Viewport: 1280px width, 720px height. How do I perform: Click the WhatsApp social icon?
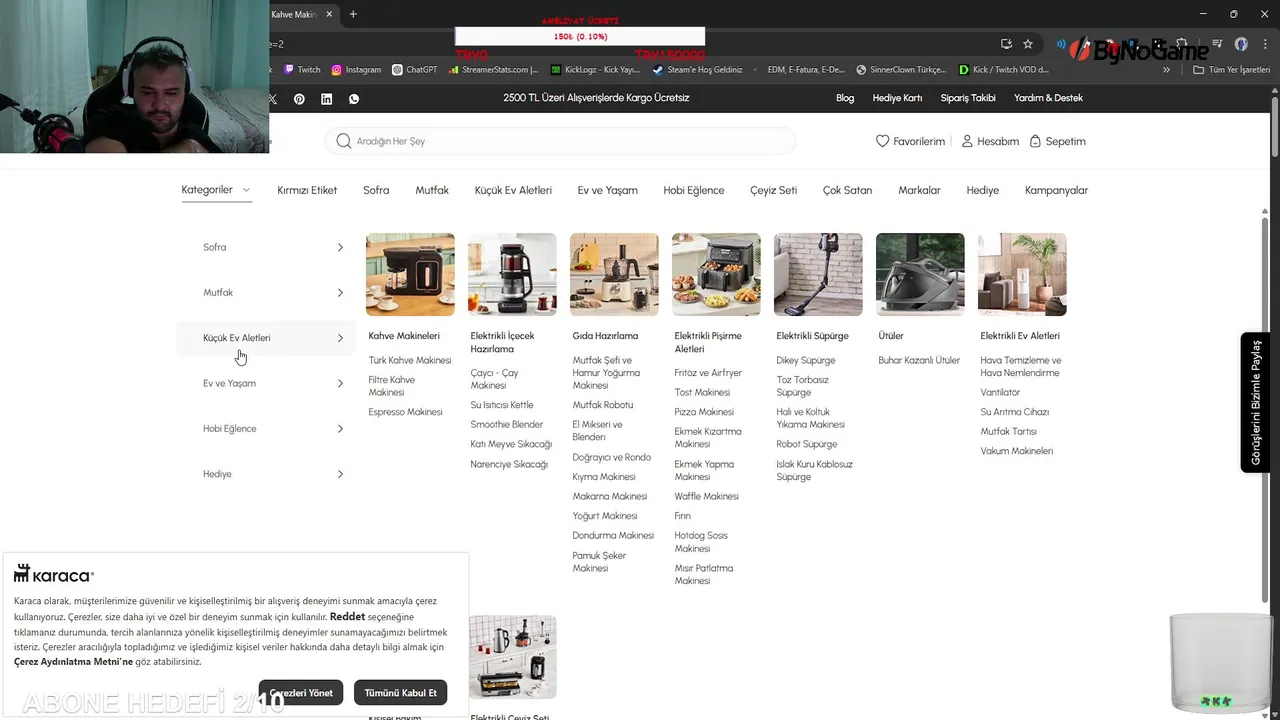click(x=354, y=99)
